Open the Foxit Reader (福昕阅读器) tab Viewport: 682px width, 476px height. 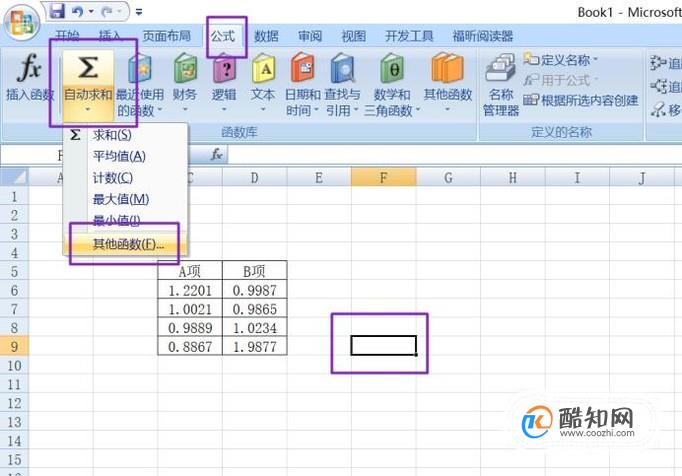(482, 36)
